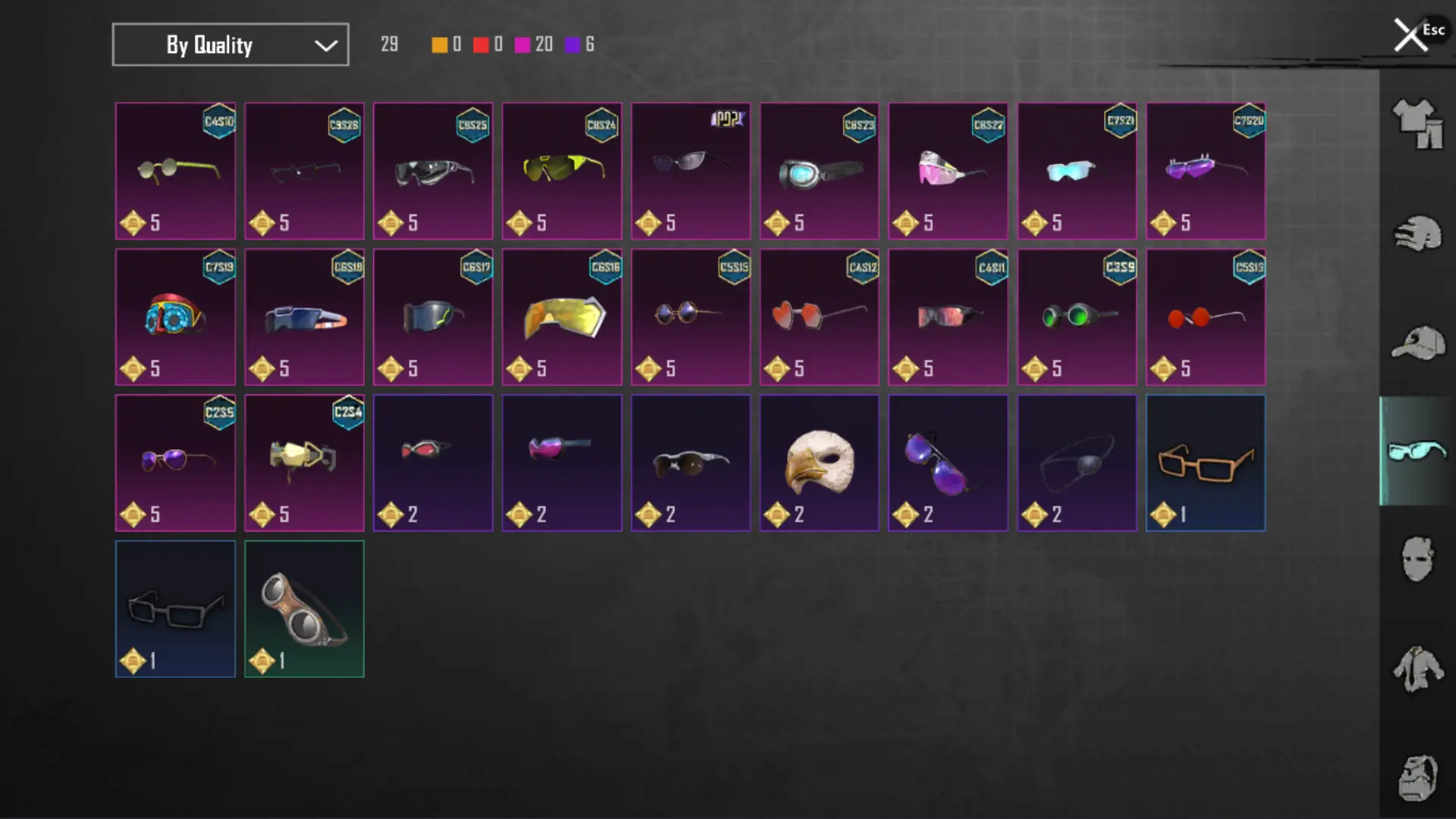
Task: Click the pink quality swatch showing 20
Action: tap(522, 45)
